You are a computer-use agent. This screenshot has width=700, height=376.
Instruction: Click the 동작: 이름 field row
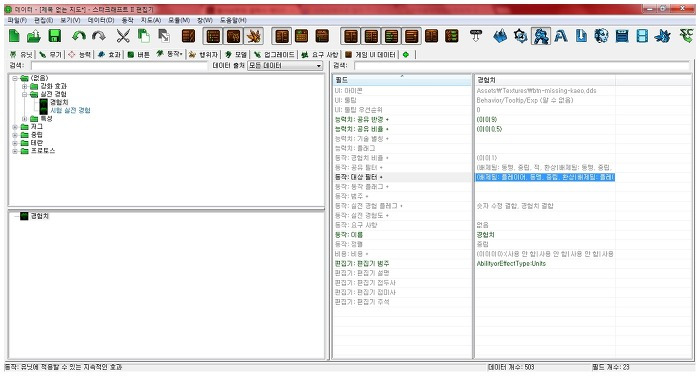point(402,234)
